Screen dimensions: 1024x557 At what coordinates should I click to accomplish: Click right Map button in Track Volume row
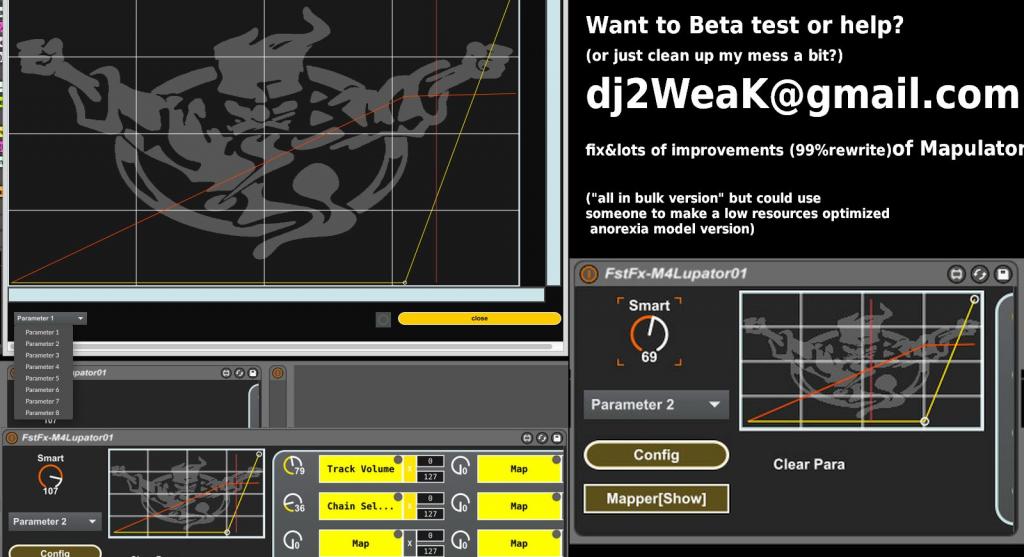point(519,469)
